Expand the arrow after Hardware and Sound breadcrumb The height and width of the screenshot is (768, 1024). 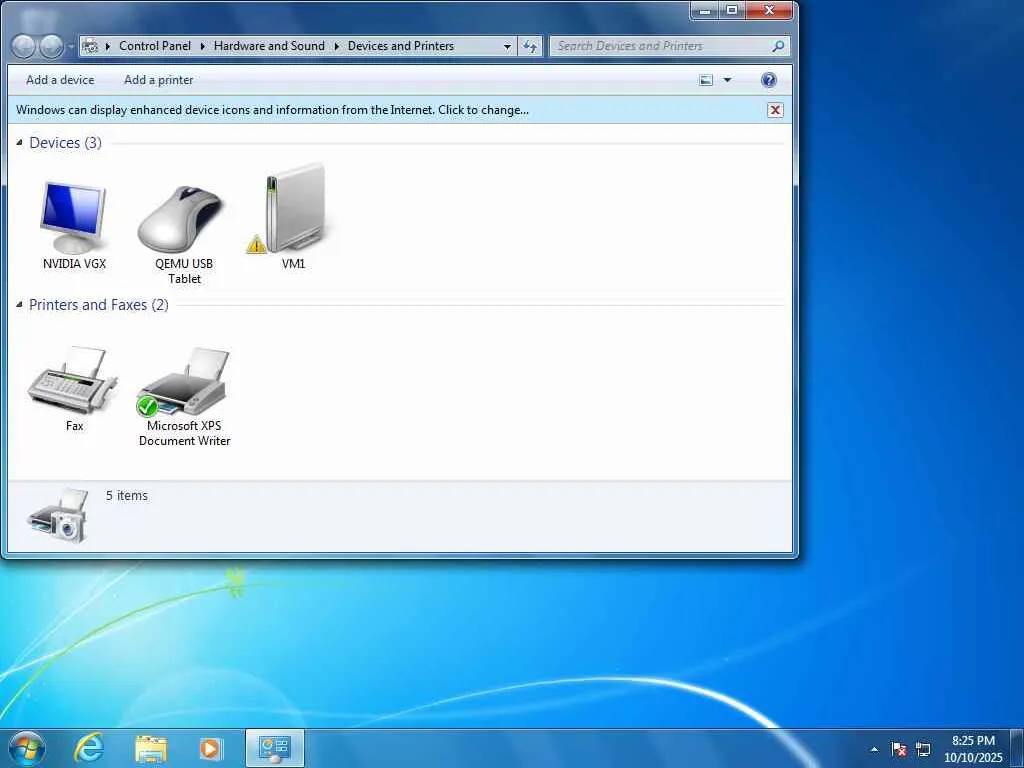click(336, 46)
